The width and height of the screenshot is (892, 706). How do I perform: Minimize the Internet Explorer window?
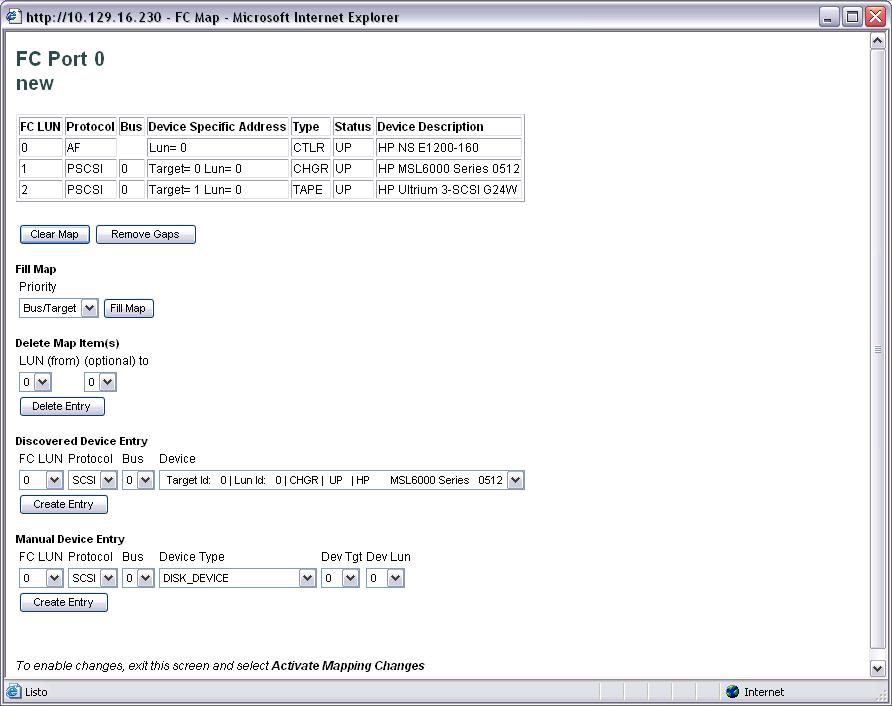828,17
